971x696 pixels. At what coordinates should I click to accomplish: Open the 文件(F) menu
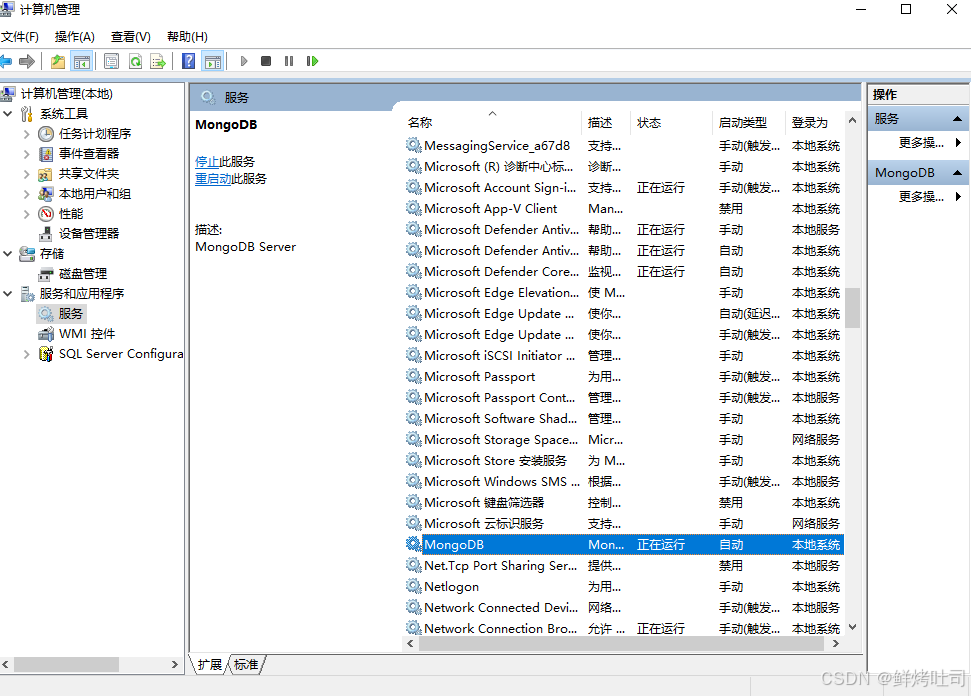coord(20,37)
